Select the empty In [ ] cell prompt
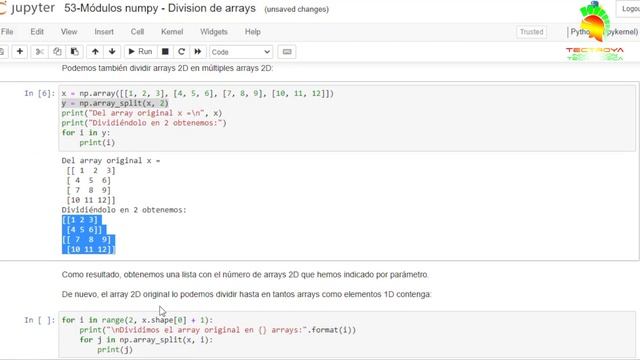Viewport: 640px width, 360px height. click(39, 320)
